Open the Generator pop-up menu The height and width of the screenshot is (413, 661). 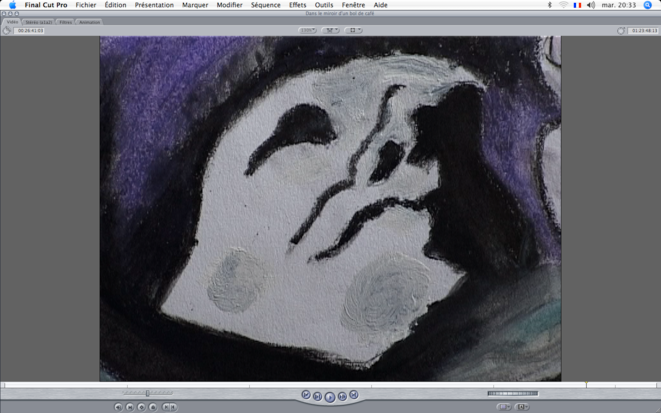[x=521, y=407]
